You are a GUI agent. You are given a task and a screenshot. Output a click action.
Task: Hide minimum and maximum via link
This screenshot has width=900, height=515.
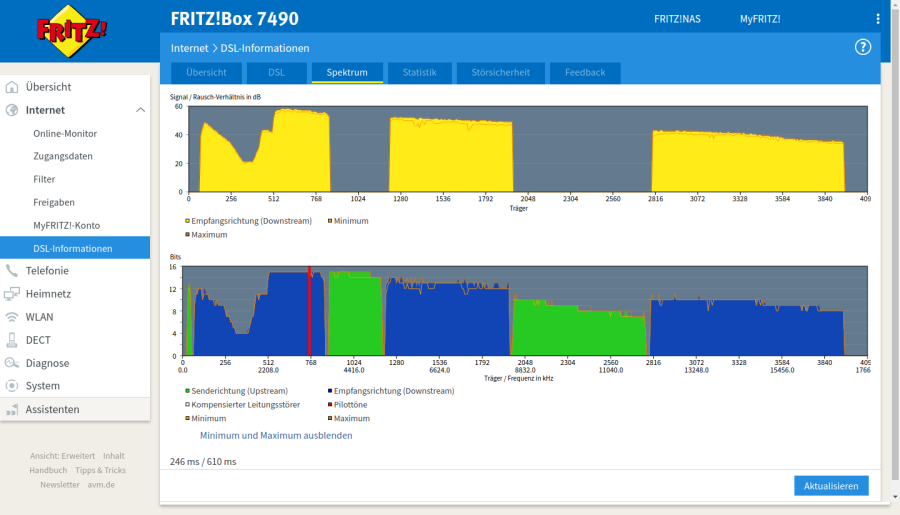click(x=276, y=436)
